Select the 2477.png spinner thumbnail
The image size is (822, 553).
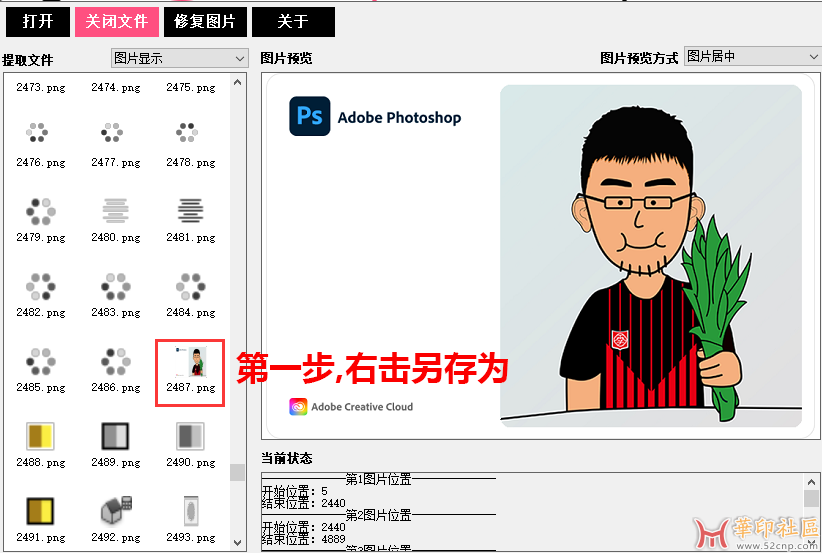[x=112, y=133]
